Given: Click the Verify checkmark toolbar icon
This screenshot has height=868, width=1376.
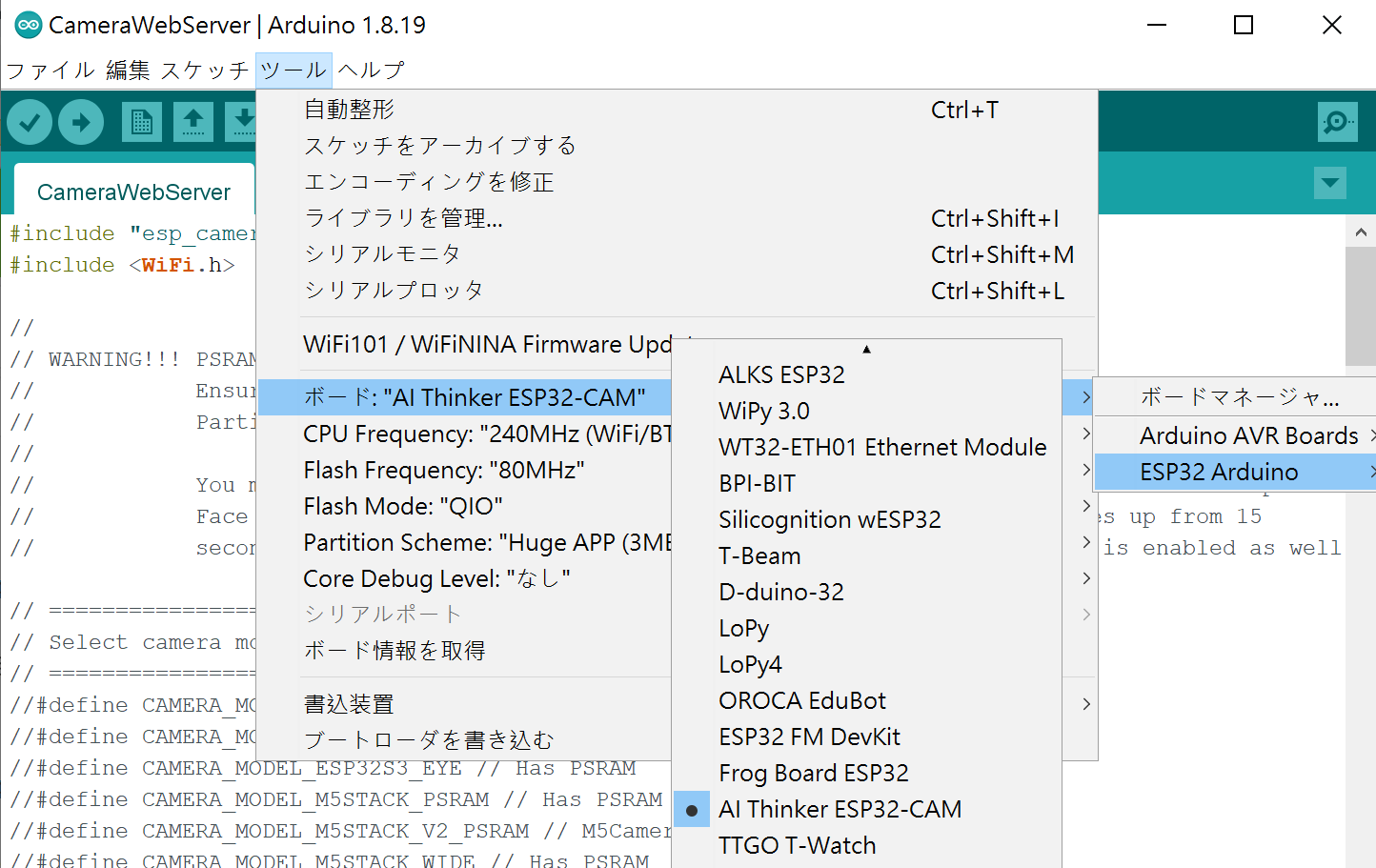Looking at the screenshot, I should tap(30, 122).
